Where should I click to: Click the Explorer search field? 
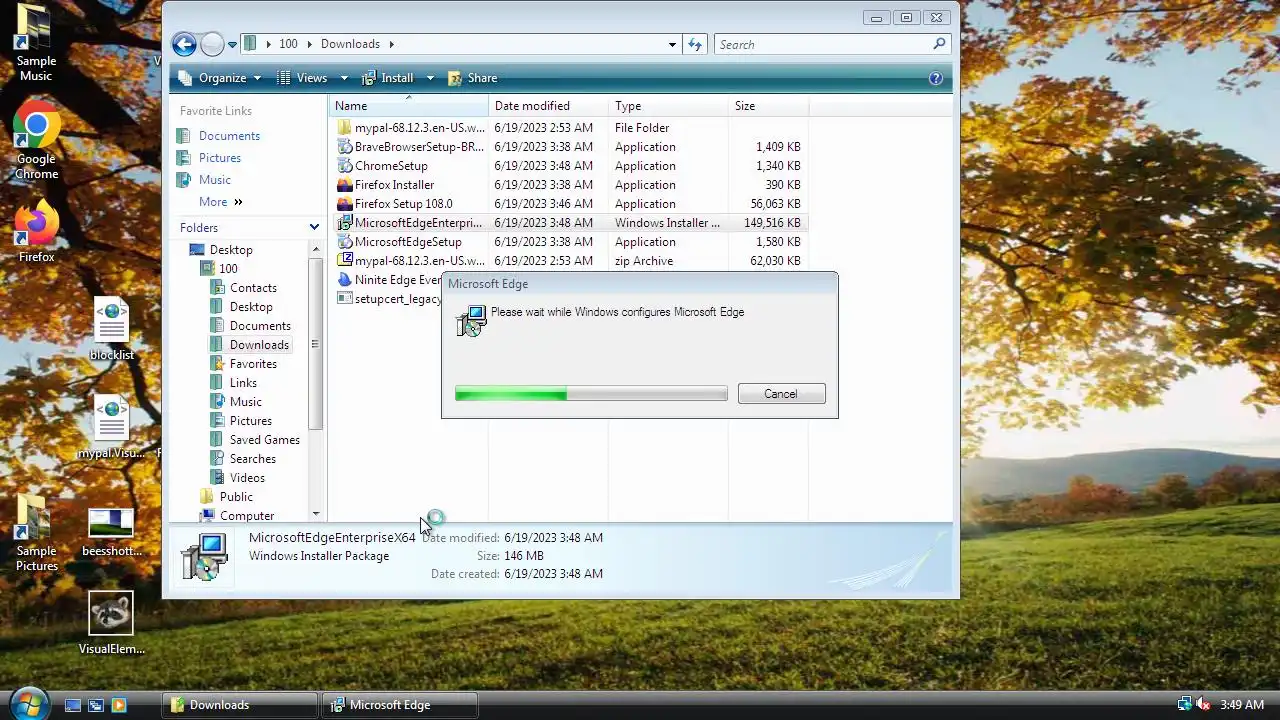tap(824, 44)
